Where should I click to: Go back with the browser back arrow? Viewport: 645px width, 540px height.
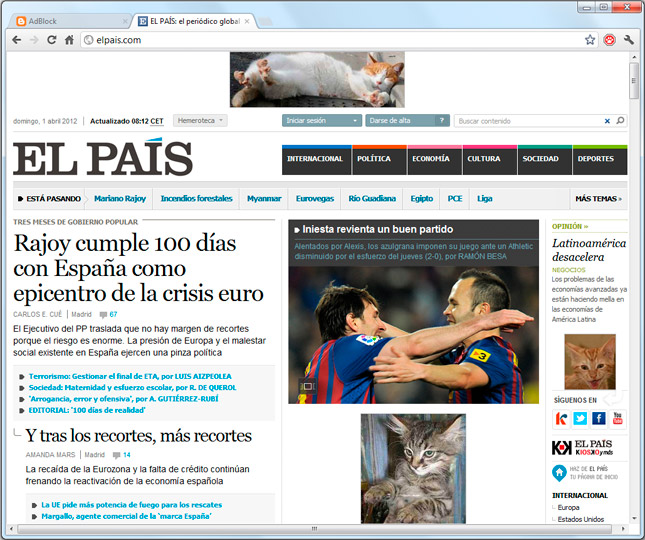click(17, 40)
